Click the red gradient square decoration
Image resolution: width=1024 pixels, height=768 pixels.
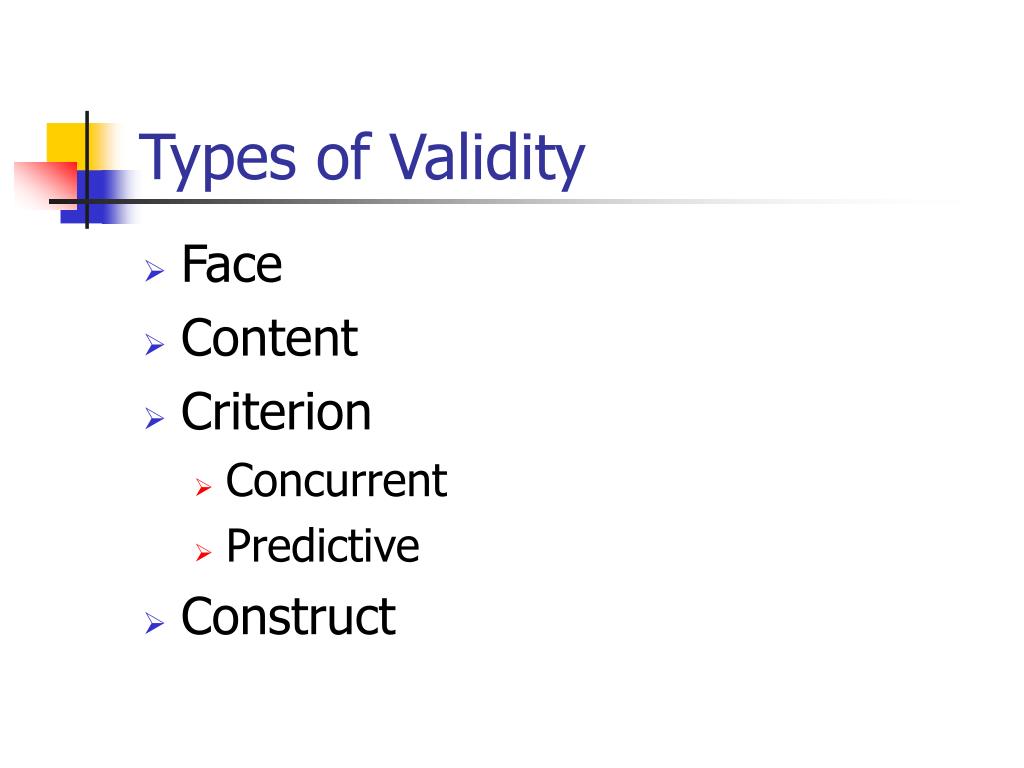pyautogui.click(x=44, y=185)
